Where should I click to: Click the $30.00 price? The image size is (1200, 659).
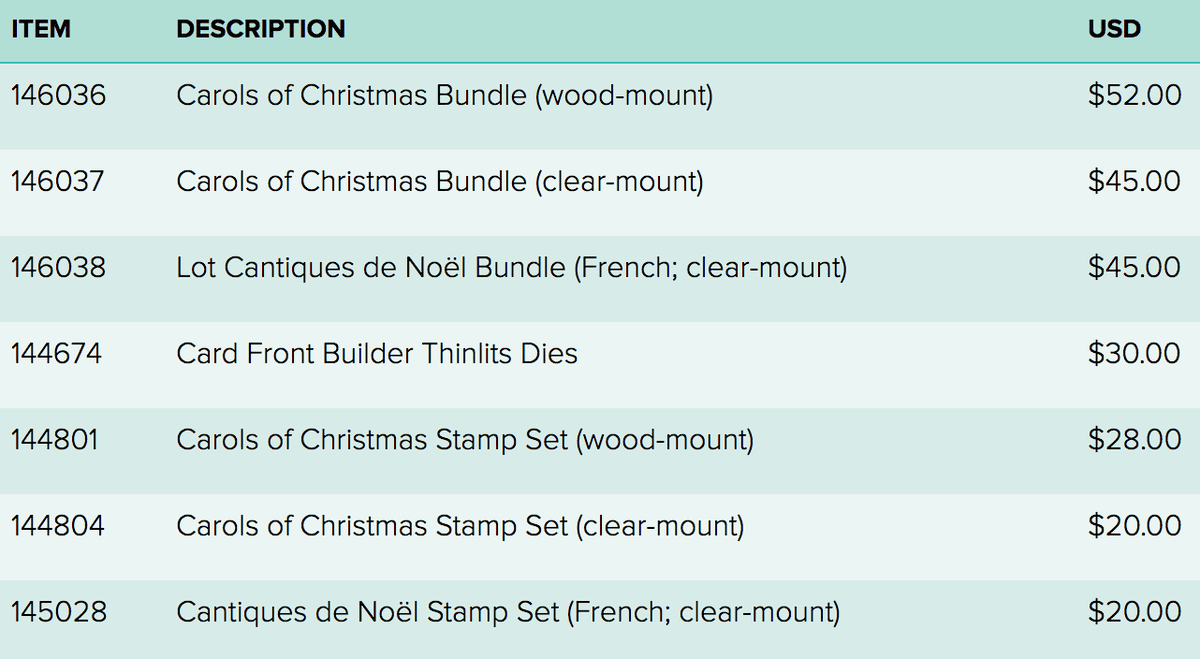point(1134,354)
